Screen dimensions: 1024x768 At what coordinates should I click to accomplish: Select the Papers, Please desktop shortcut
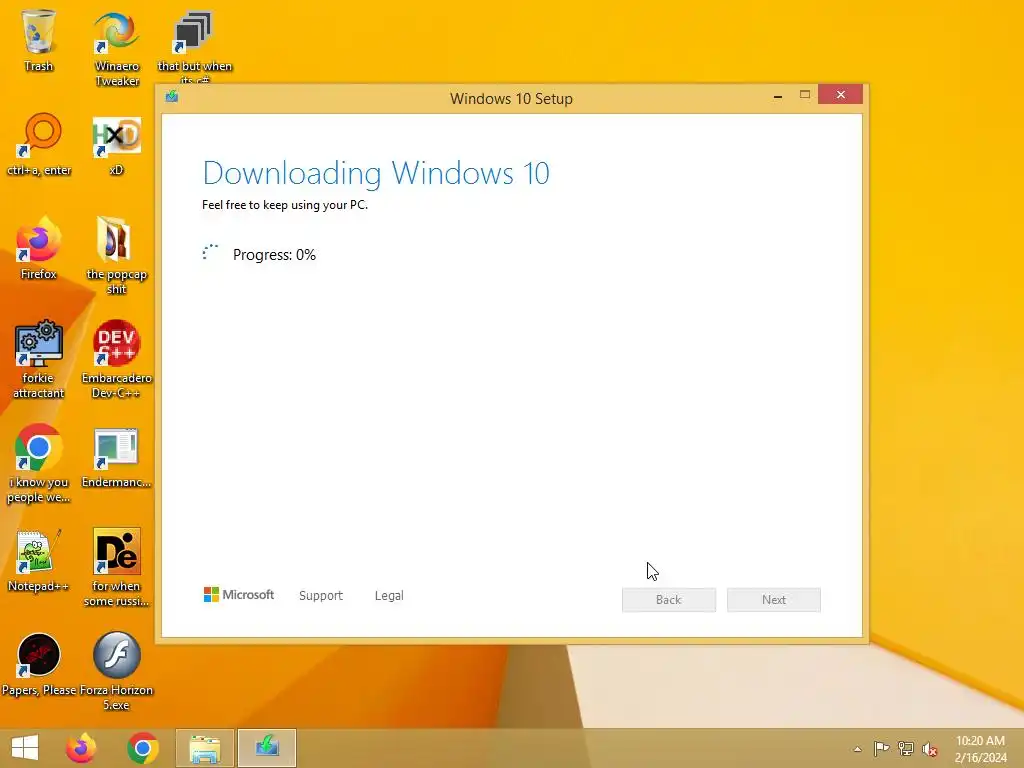click(x=39, y=664)
